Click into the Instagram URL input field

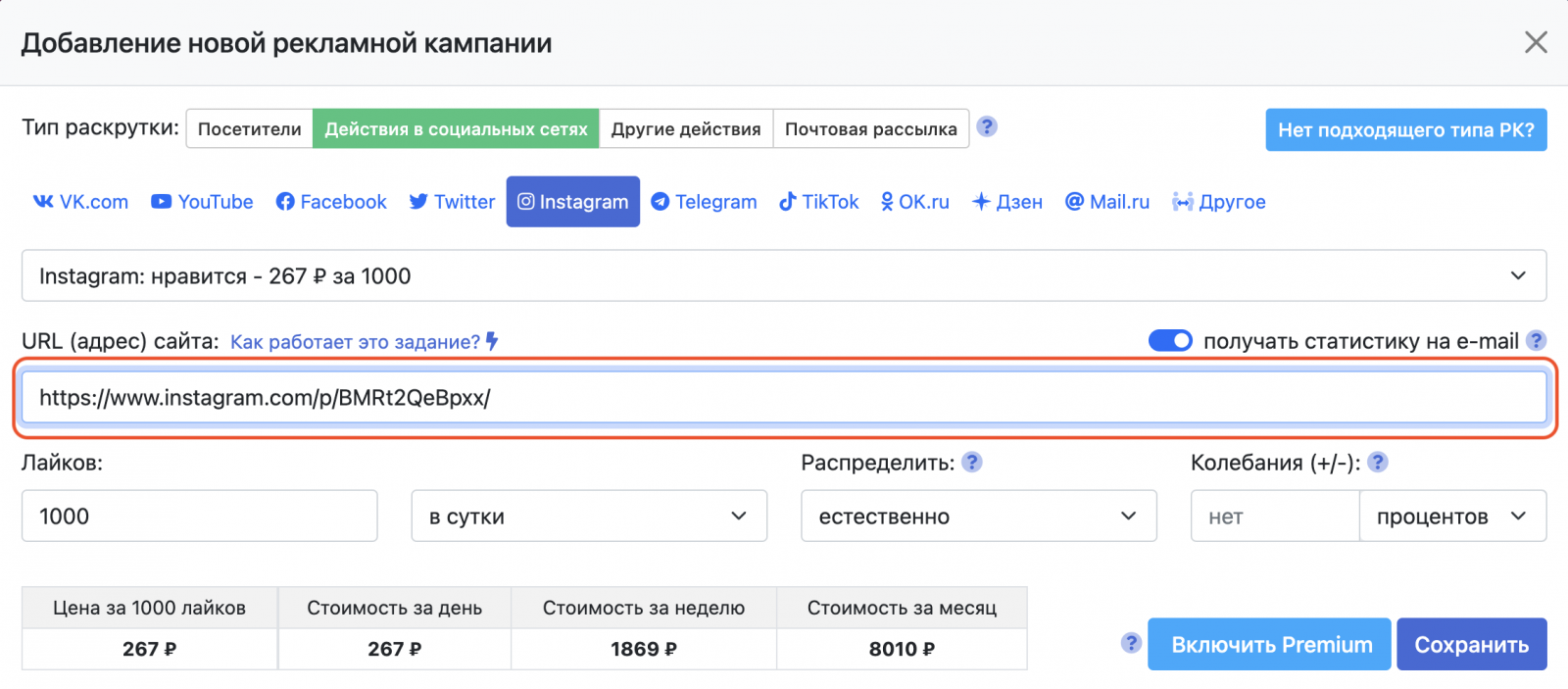point(783,398)
